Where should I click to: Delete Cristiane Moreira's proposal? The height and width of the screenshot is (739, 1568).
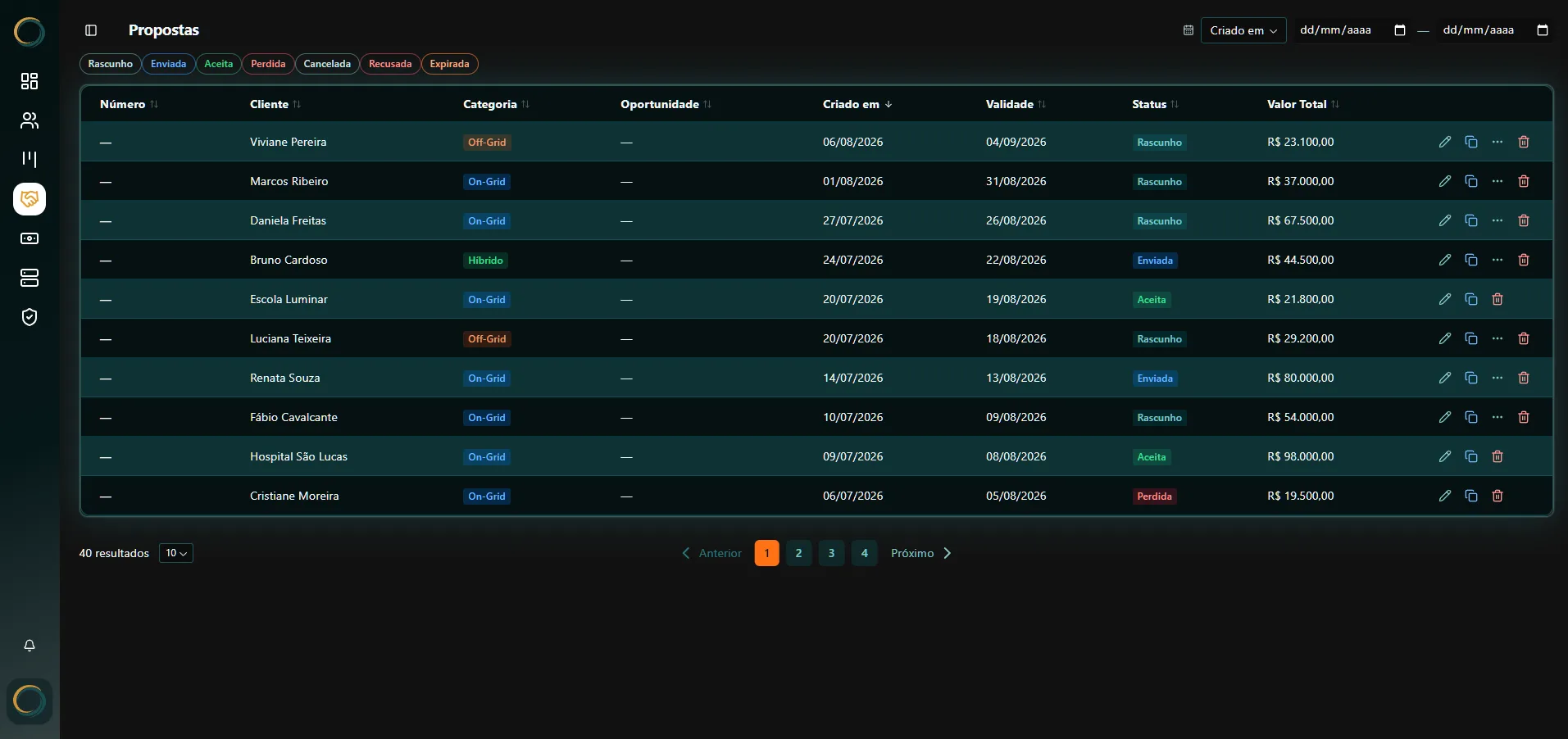click(1498, 496)
